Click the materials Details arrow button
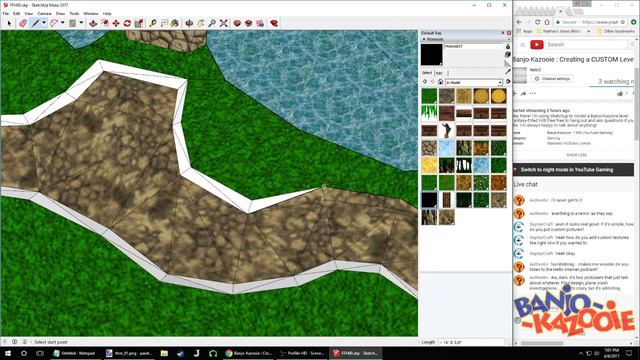The image size is (640, 360). pos(508,82)
